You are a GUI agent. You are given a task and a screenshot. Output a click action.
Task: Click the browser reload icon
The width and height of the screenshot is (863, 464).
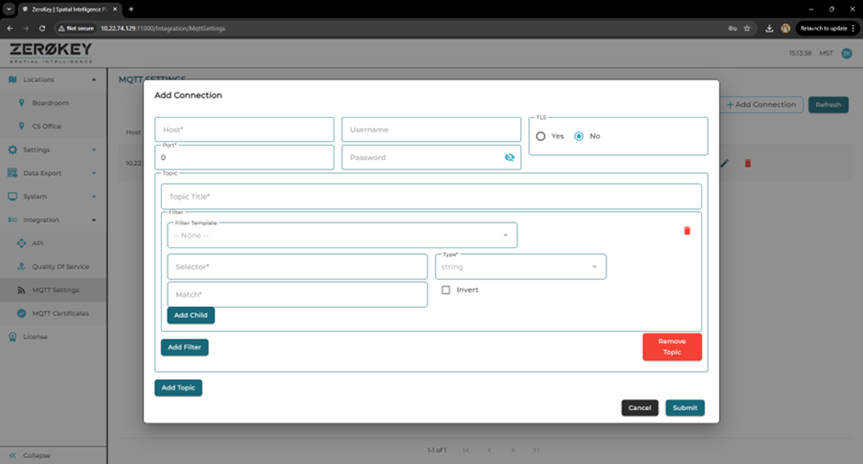point(43,29)
